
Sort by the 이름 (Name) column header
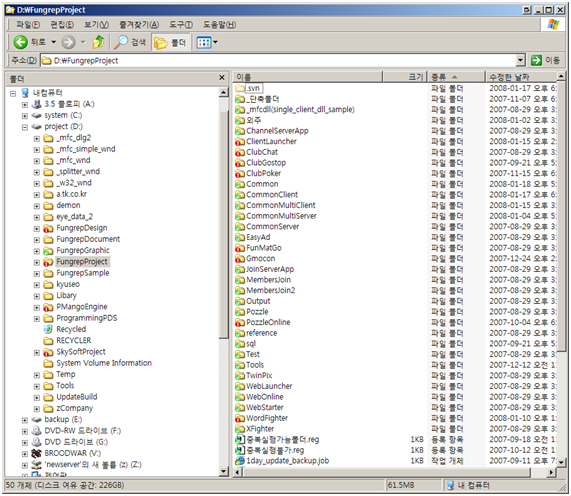tap(308, 77)
